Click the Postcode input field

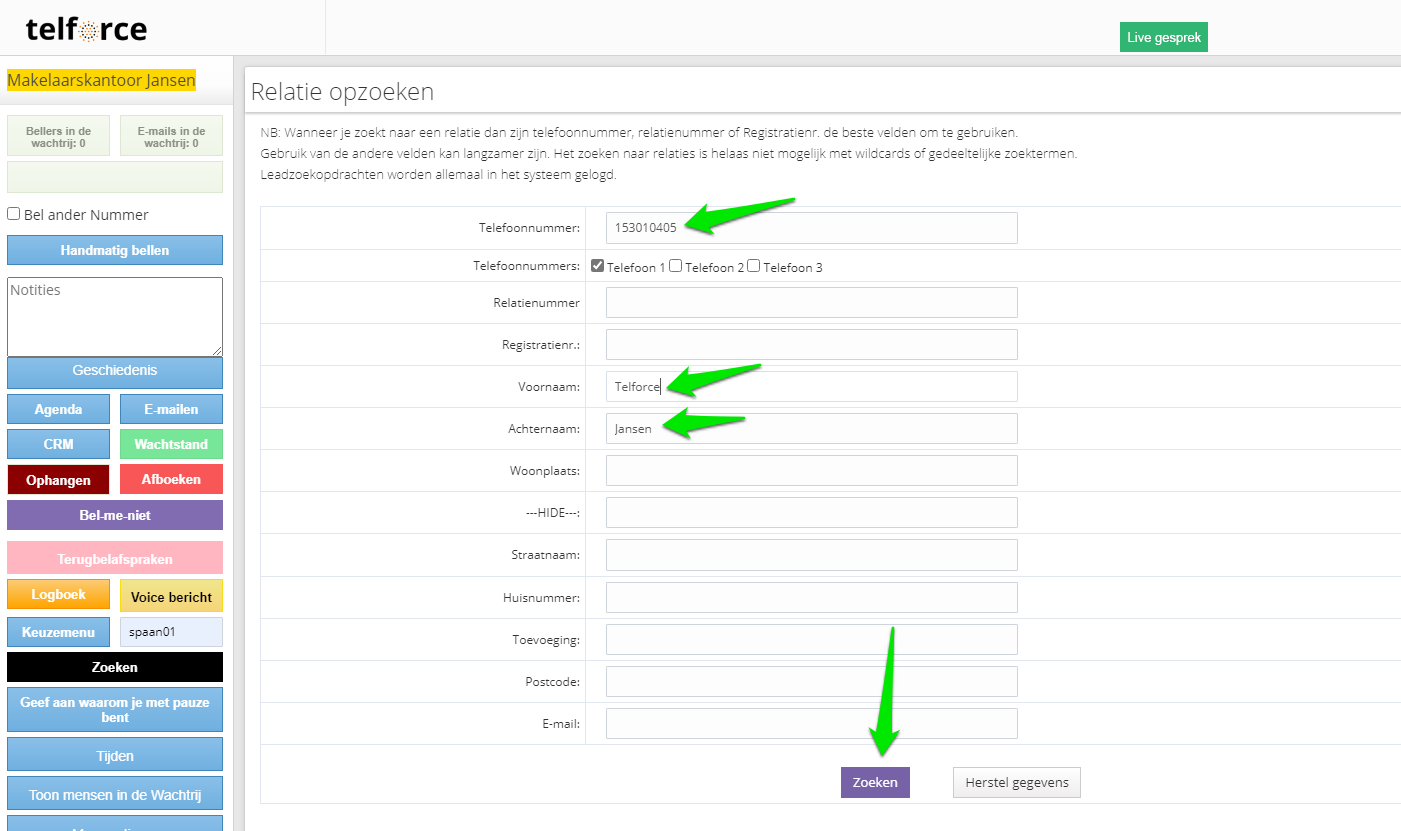[x=811, y=682]
